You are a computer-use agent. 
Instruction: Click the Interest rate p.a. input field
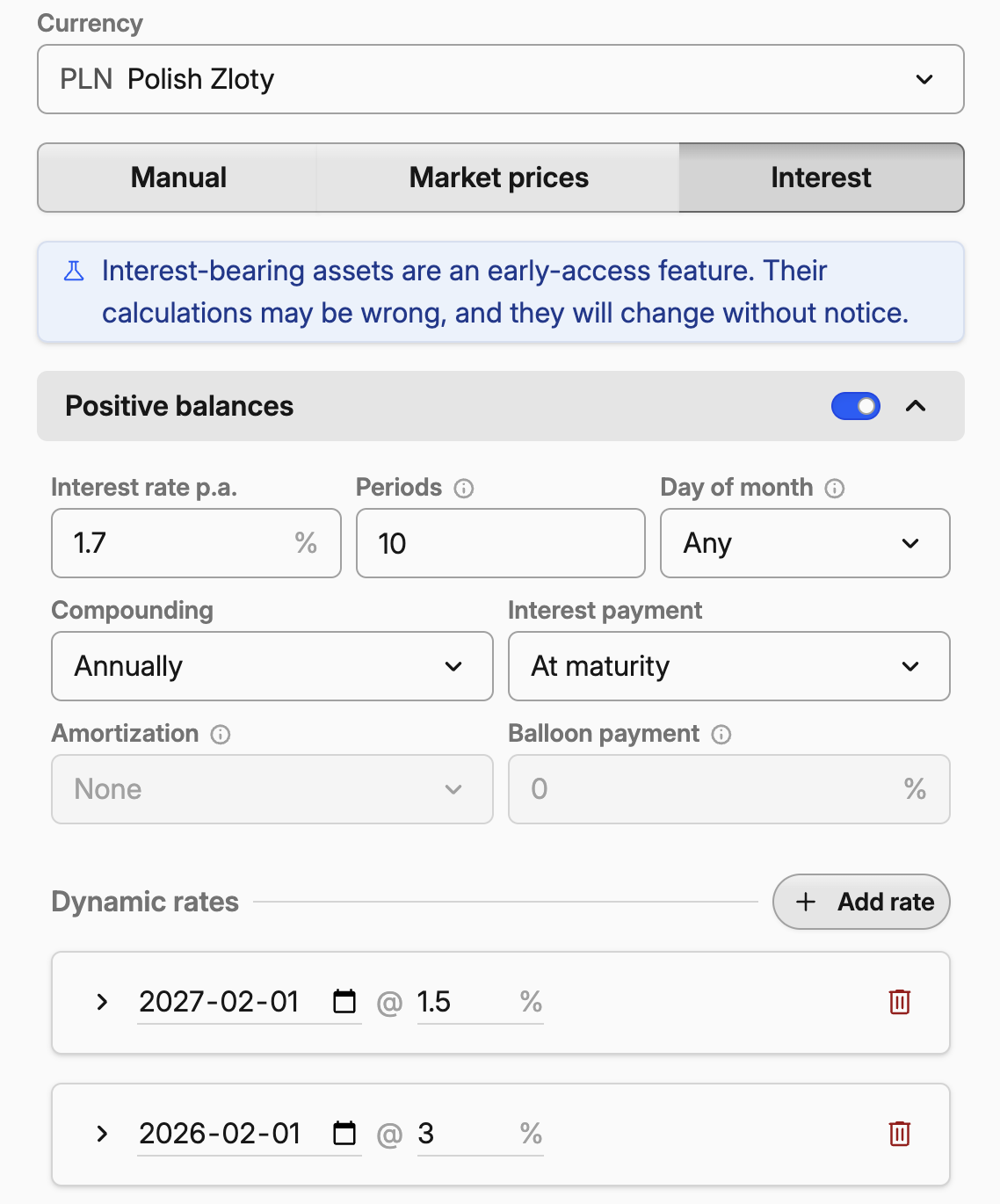pyautogui.click(x=196, y=543)
